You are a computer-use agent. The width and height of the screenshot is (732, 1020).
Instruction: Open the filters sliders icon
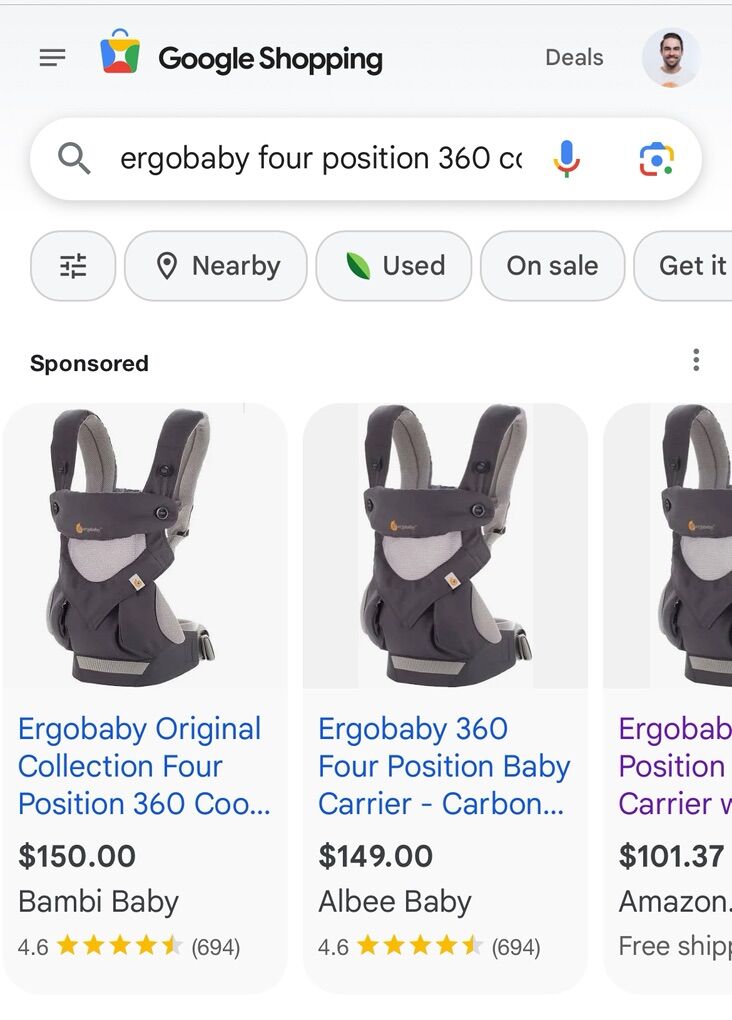click(73, 266)
